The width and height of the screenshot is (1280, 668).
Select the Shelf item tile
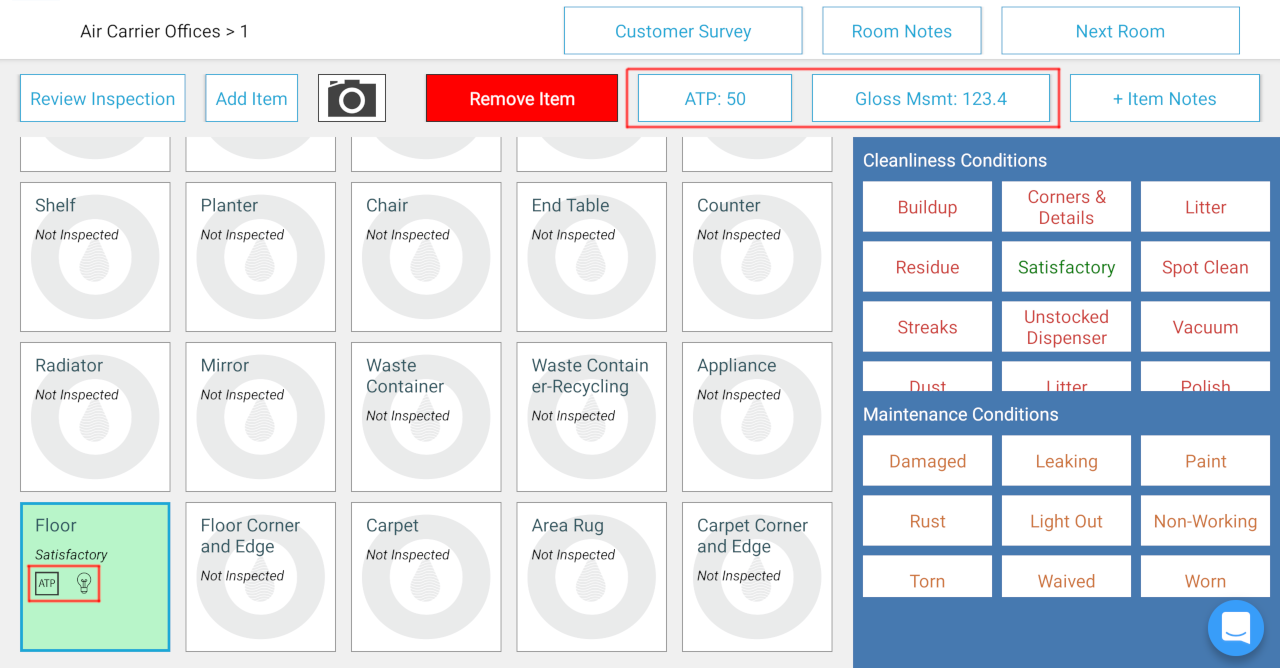point(95,256)
